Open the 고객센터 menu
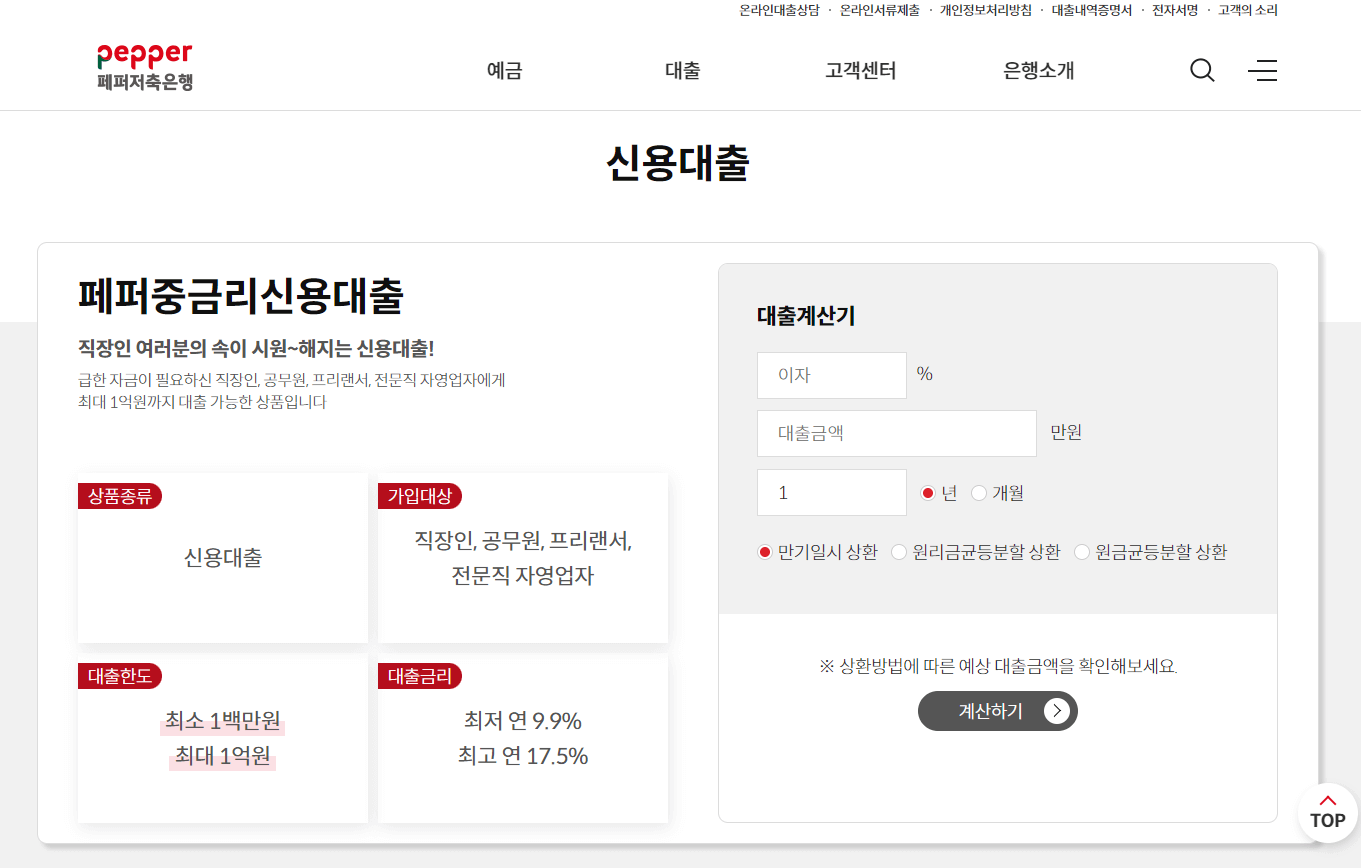Image resolution: width=1361 pixels, height=868 pixels. click(859, 70)
